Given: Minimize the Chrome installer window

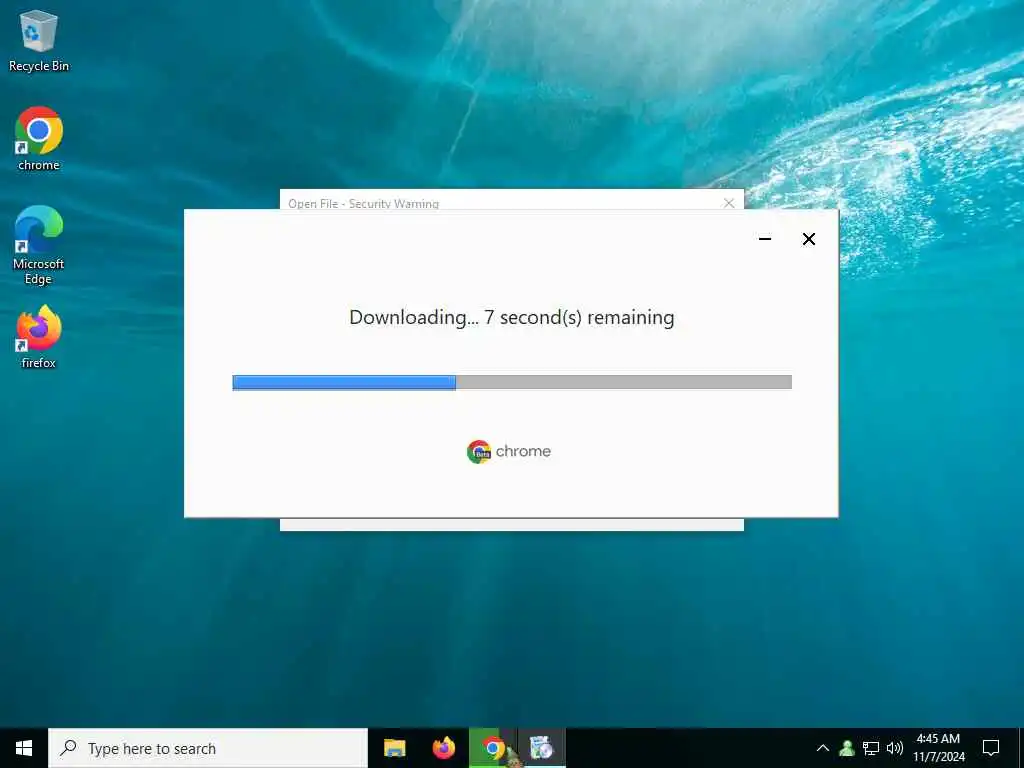Looking at the screenshot, I should click(x=765, y=239).
